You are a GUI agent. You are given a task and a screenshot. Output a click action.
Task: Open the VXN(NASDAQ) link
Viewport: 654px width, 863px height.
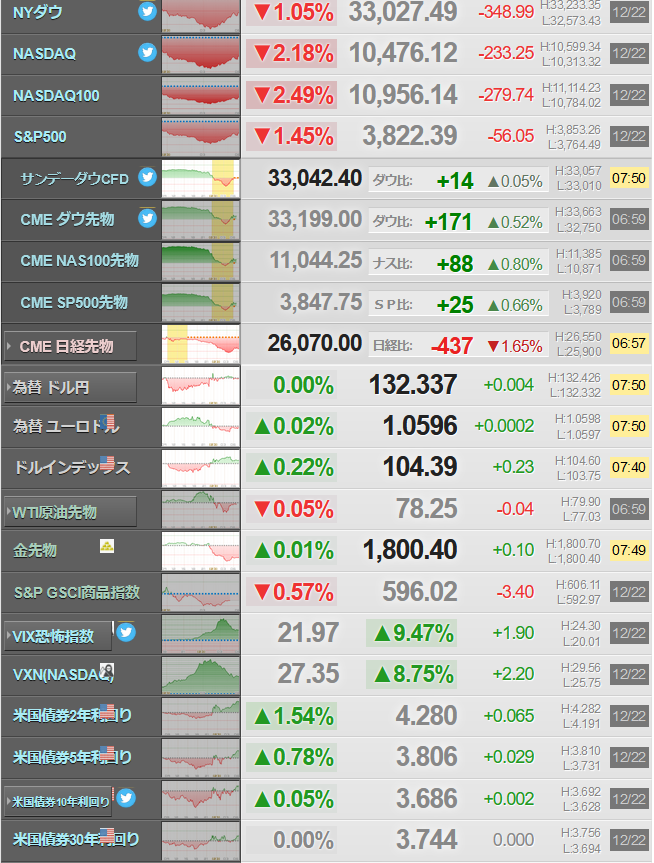click(63, 674)
